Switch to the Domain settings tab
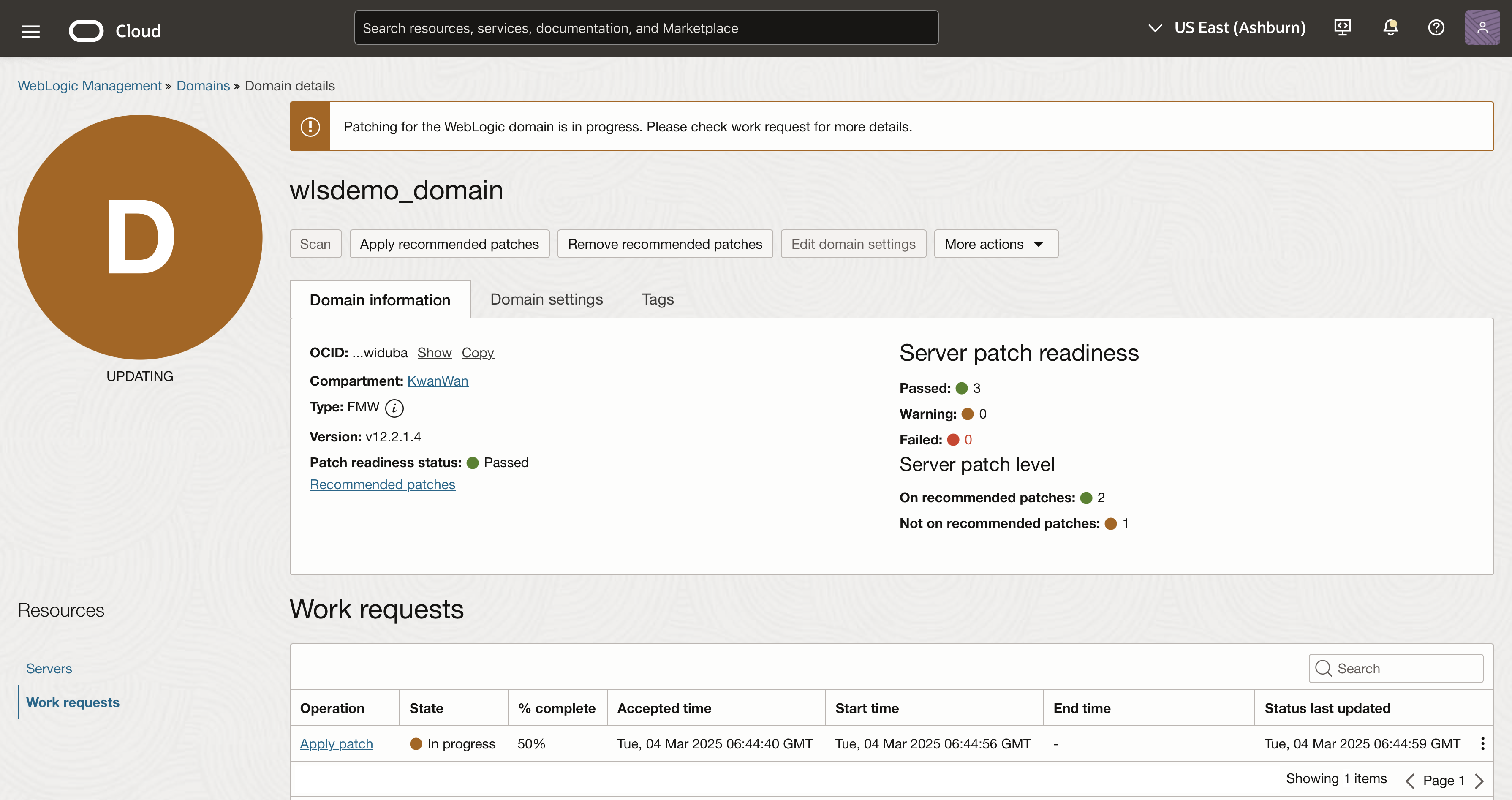The height and width of the screenshot is (800, 1512). (x=546, y=299)
